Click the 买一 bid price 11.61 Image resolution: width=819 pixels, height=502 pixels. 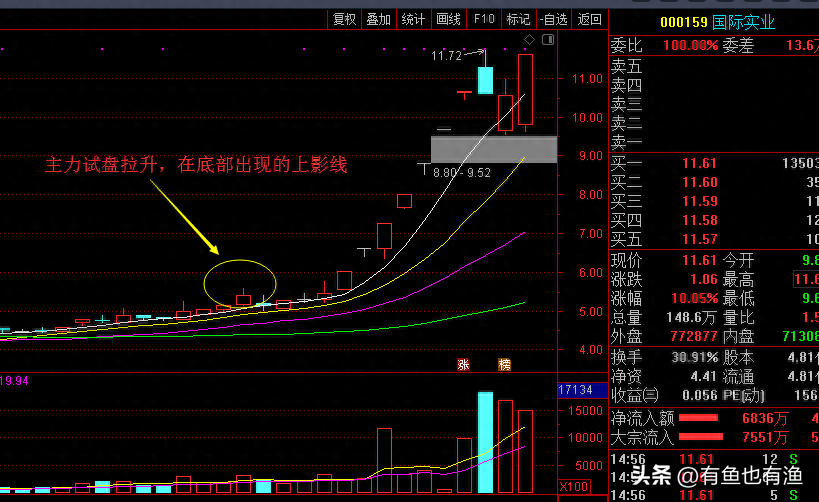click(699, 164)
